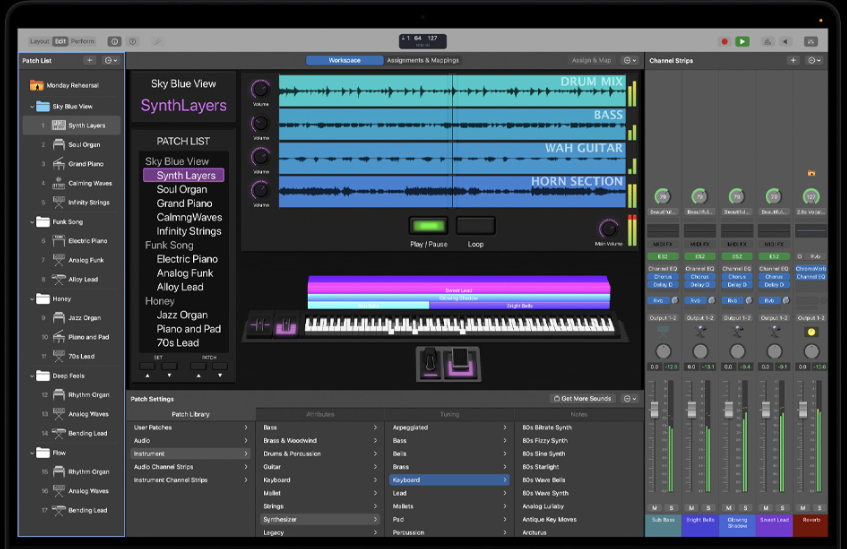847x549 pixels.
Task: Click the wrench tool icon in toolbar
Action: [x=157, y=41]
